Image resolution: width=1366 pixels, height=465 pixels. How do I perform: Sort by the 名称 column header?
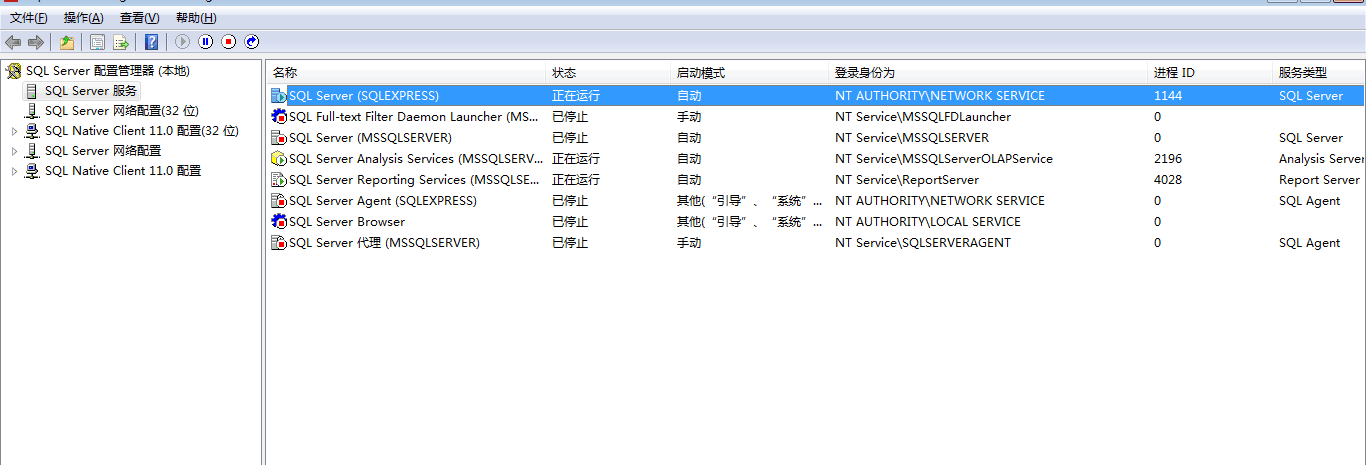click(x=407, y=73)
